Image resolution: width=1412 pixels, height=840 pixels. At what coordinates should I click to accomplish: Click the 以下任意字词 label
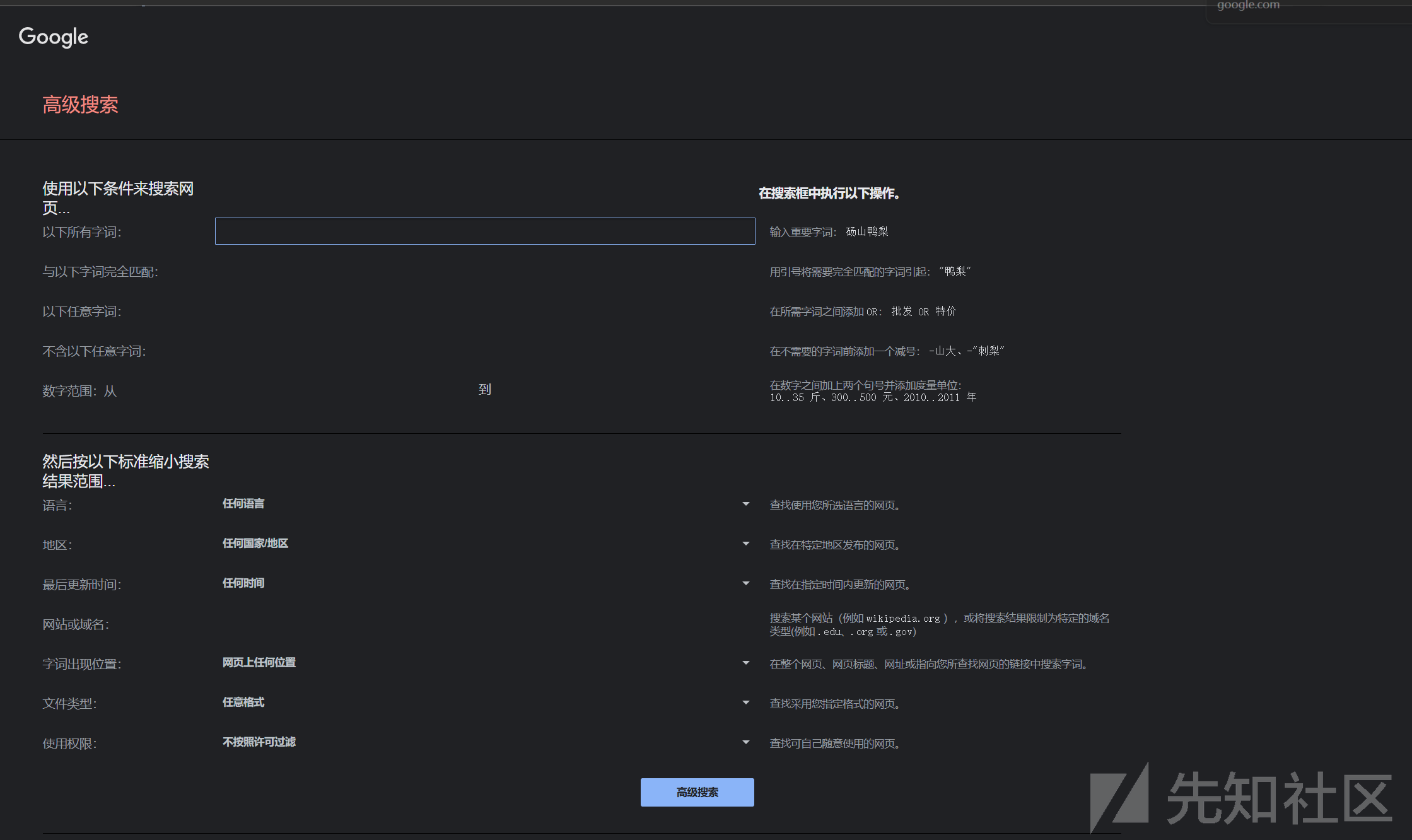[82, 312]
